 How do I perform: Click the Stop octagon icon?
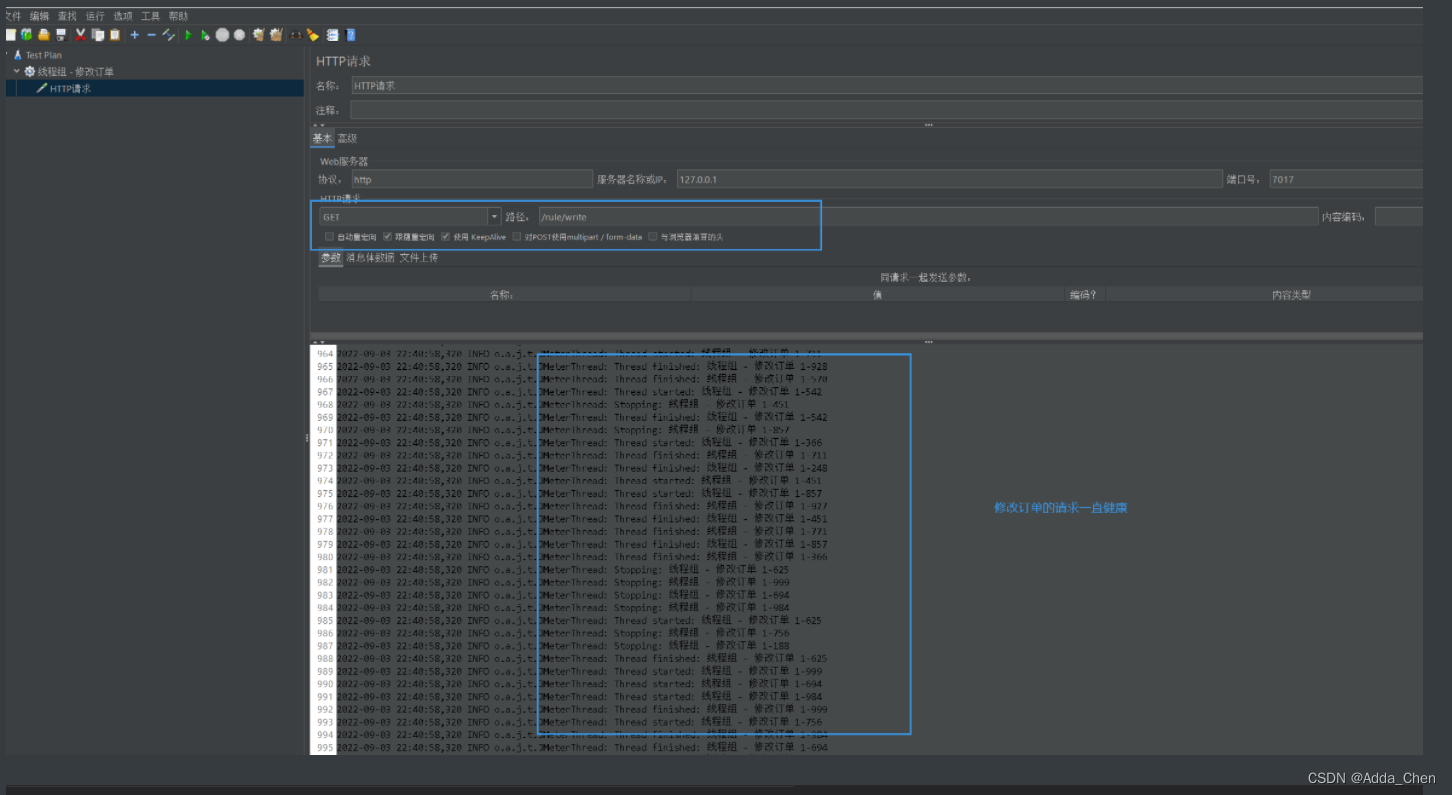(x=222, y=35)
